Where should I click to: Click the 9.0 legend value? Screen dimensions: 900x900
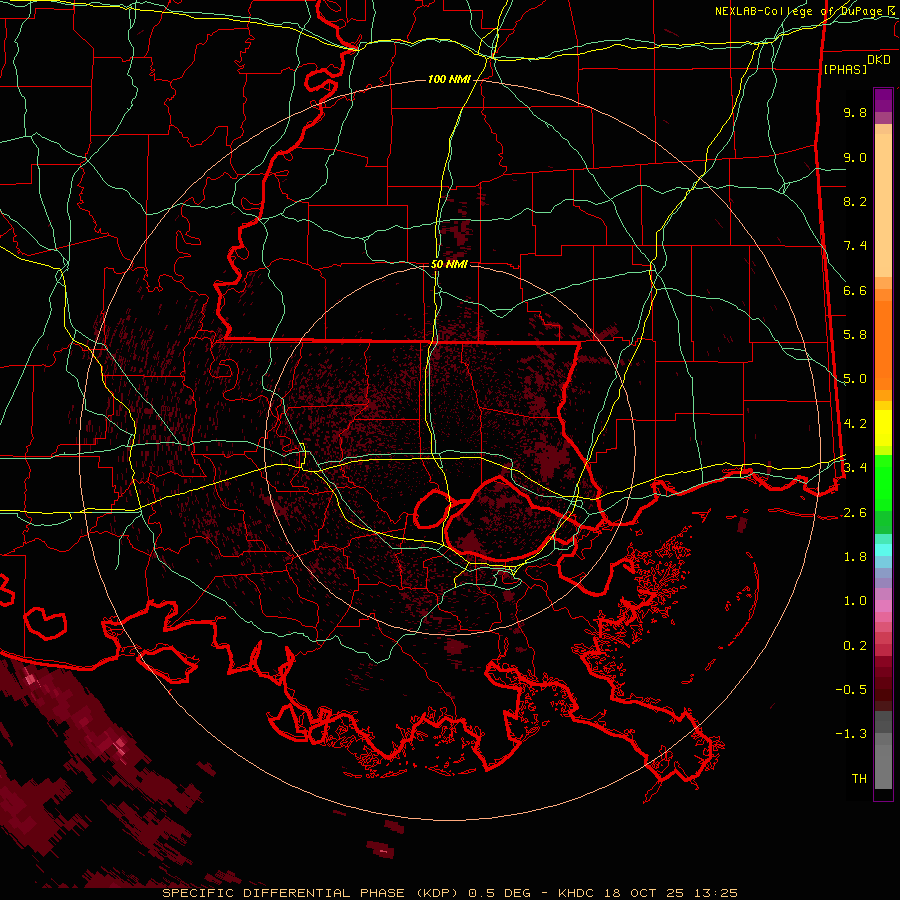pos(855,157)
